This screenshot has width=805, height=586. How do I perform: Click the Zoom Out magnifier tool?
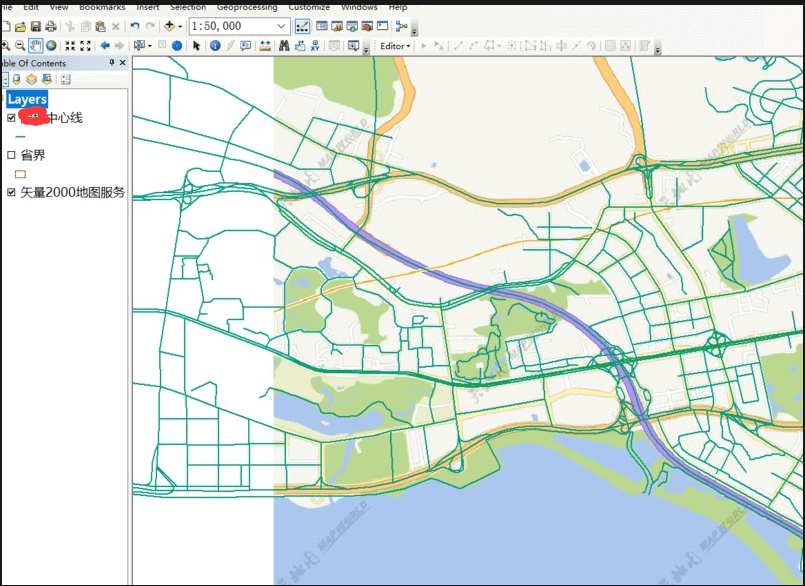pos(20,46)
